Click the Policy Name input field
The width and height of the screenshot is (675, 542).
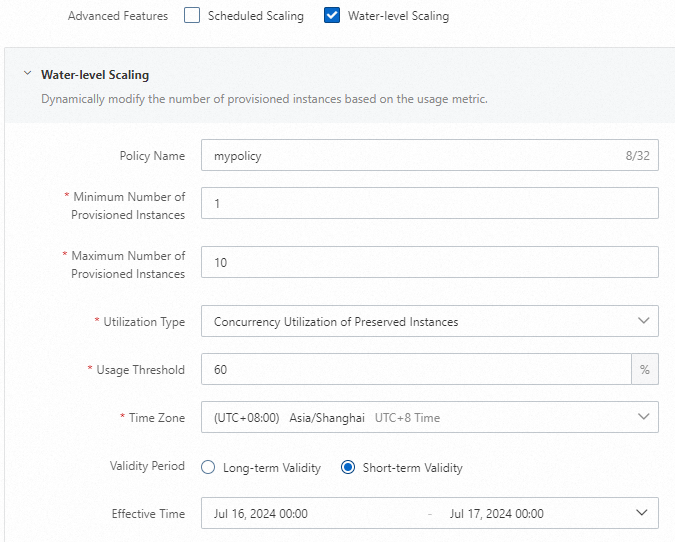[410, 156]
